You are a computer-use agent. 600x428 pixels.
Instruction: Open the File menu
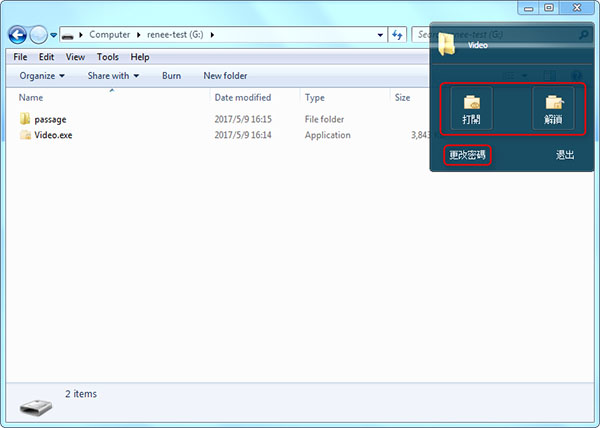tap(20, 57)
